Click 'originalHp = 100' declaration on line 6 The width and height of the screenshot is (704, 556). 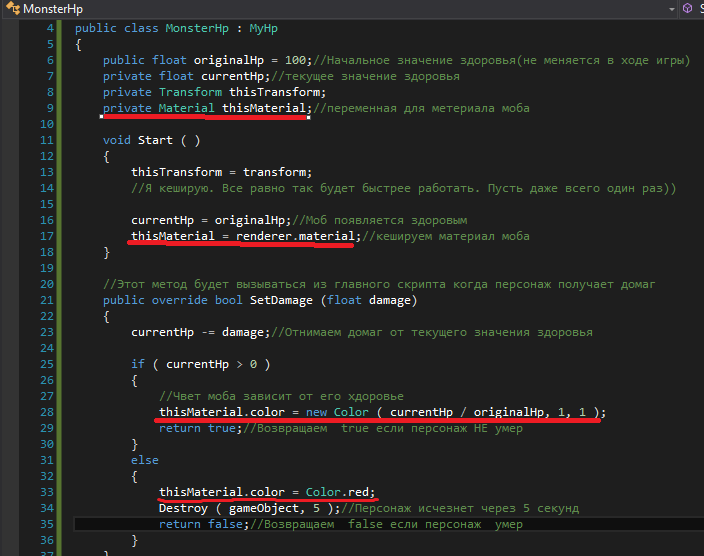250,60
